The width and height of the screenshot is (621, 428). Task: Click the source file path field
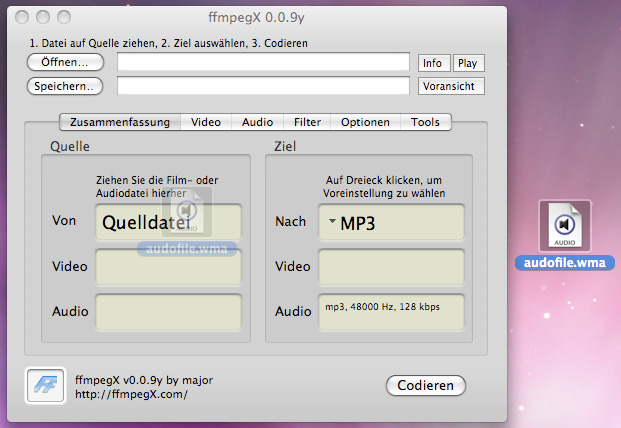pos(263,62)
